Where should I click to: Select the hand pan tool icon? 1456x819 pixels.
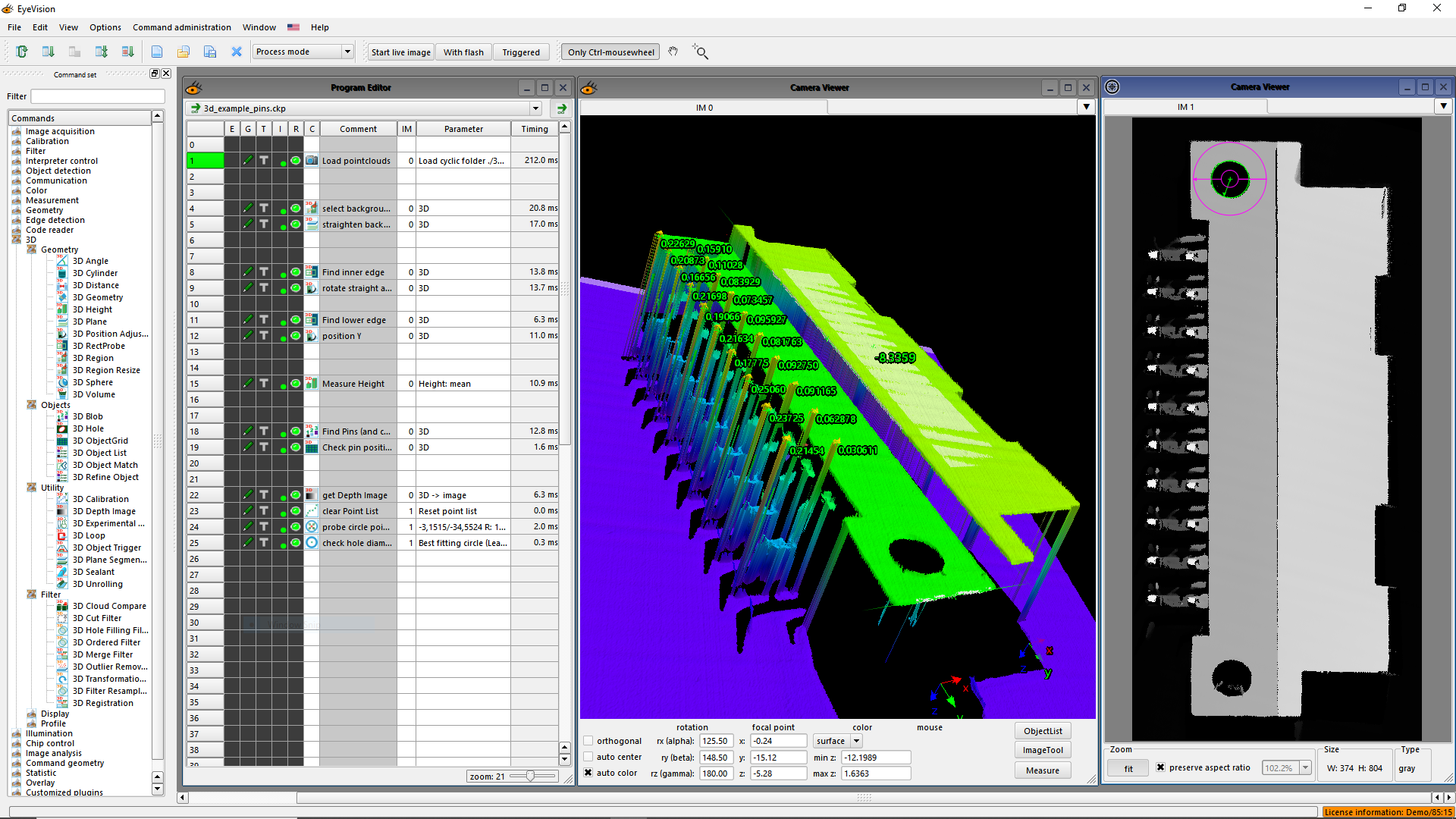point(673,52)
